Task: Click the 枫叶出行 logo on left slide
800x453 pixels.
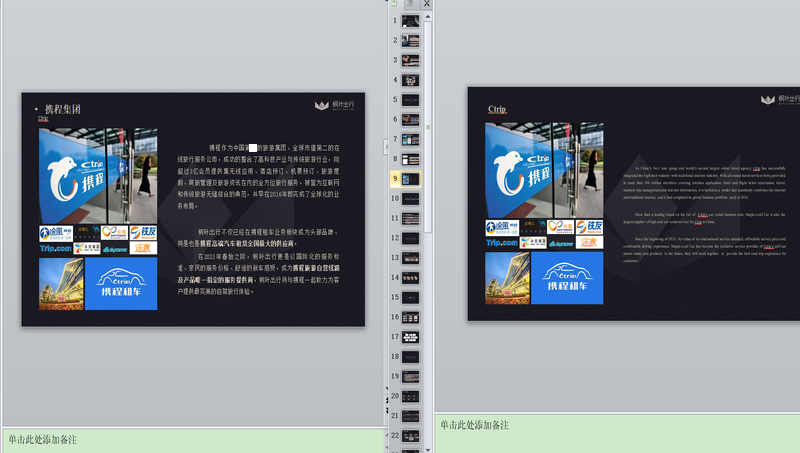Action: click(x=335, y=105)
